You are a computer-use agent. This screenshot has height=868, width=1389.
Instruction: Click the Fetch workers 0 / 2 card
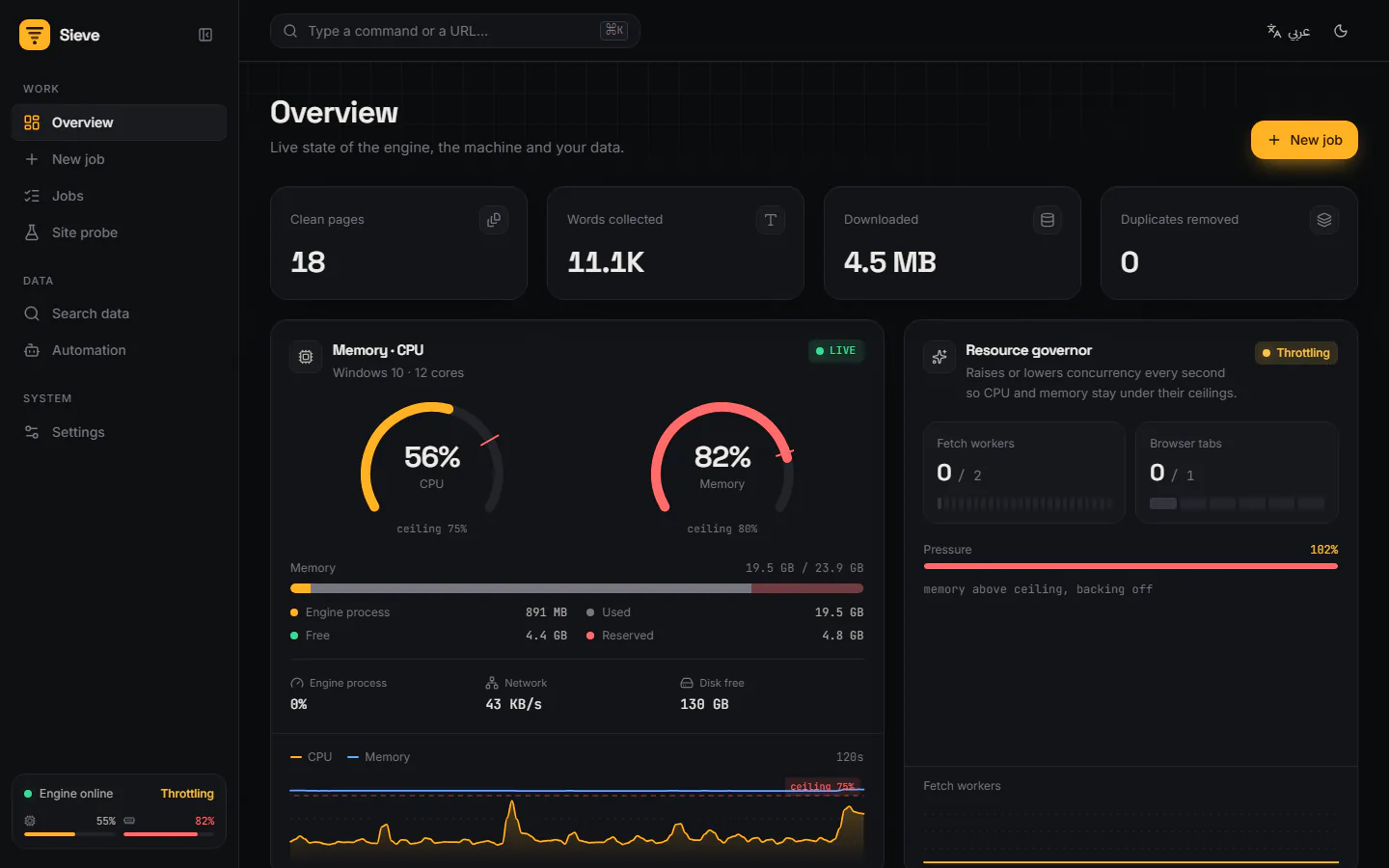click(1024, 473)
